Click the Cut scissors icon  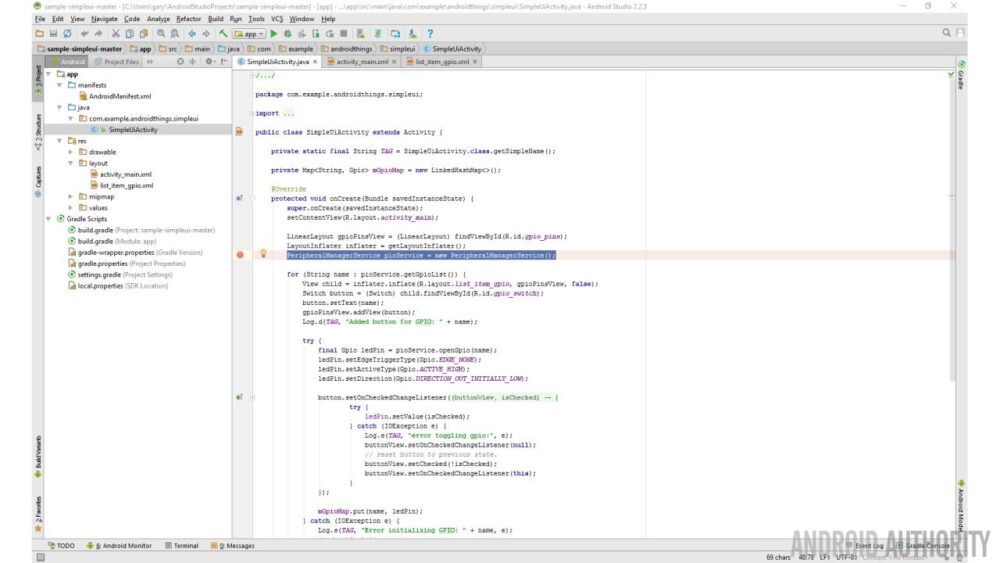pos(116,34)
